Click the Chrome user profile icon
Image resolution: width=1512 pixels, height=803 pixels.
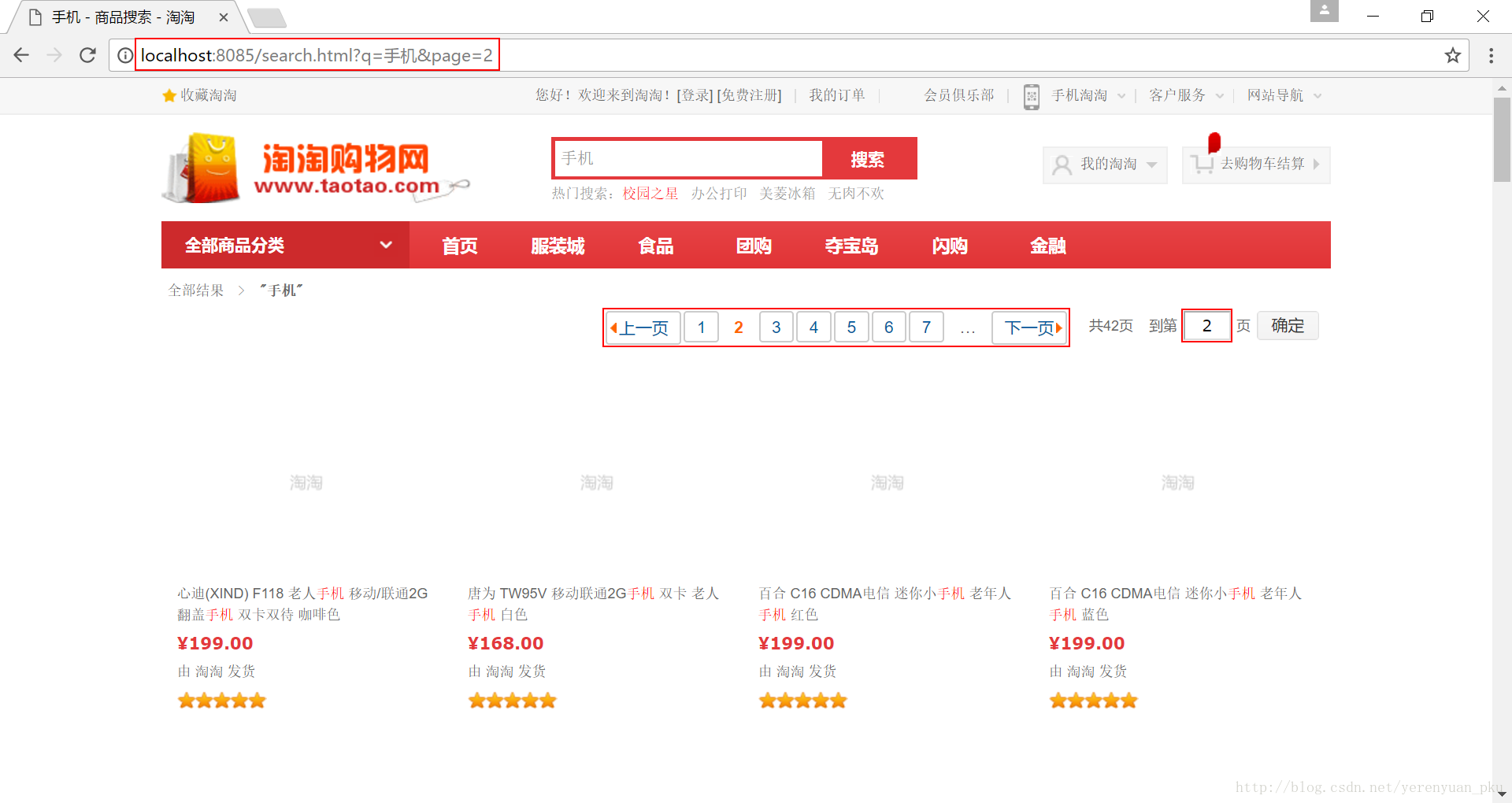pyautogui.click(x=1324, y=11)
